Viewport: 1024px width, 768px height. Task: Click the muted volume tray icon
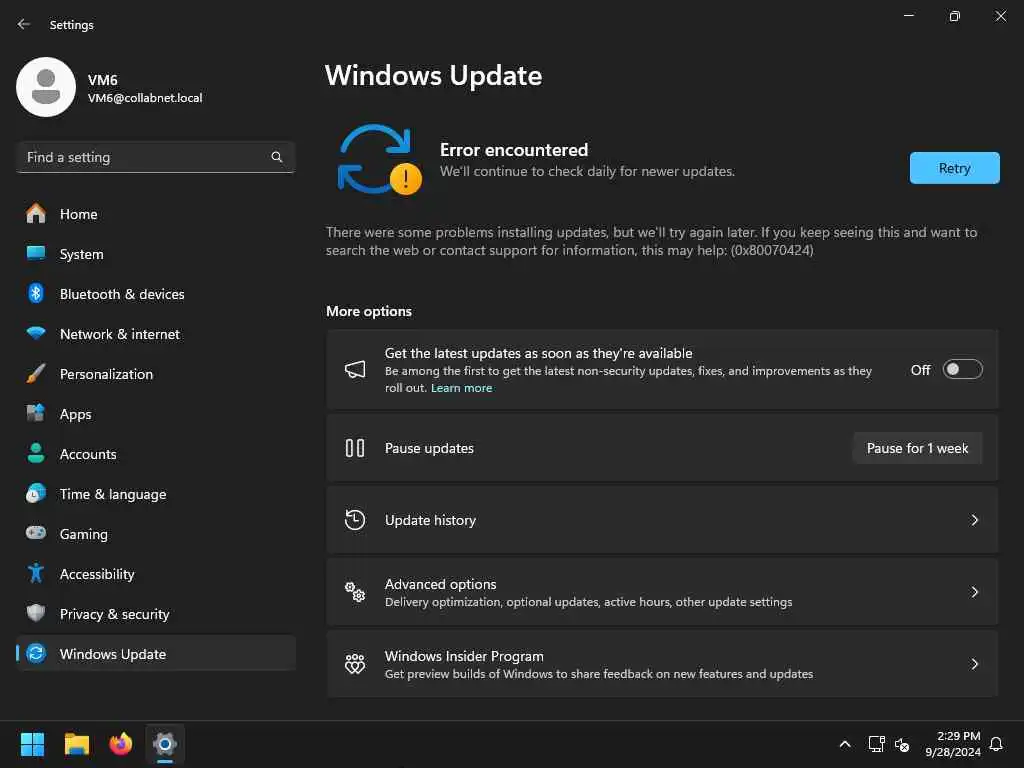point(902,744)
